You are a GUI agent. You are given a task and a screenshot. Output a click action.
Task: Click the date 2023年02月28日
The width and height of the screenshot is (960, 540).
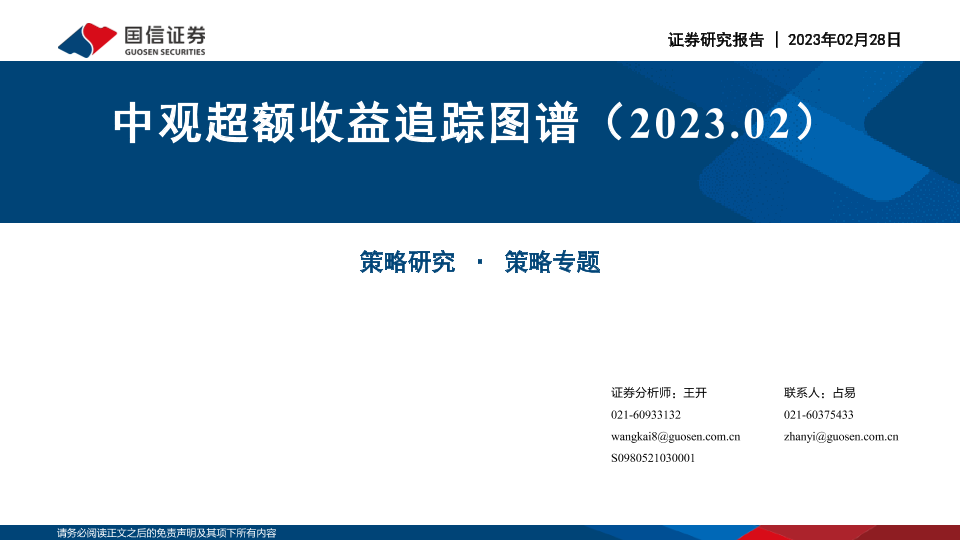(x=845, y=40)
